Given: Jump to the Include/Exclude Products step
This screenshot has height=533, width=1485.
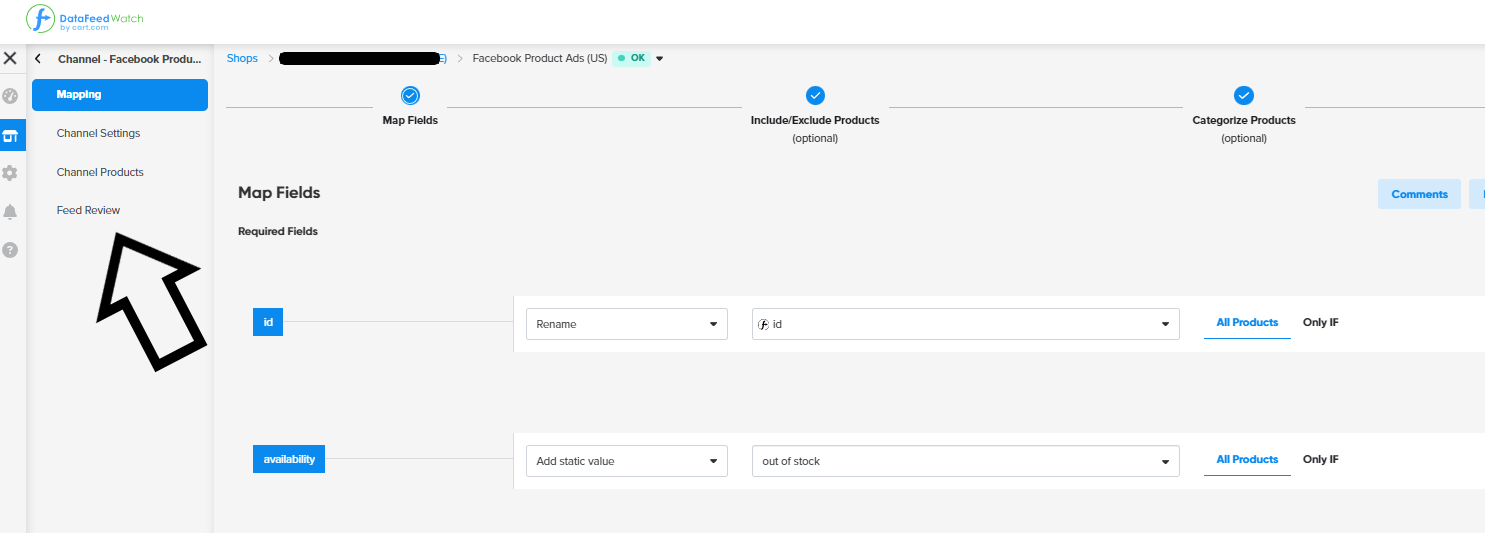Looking at the screenshot, I should click(815, 96).
